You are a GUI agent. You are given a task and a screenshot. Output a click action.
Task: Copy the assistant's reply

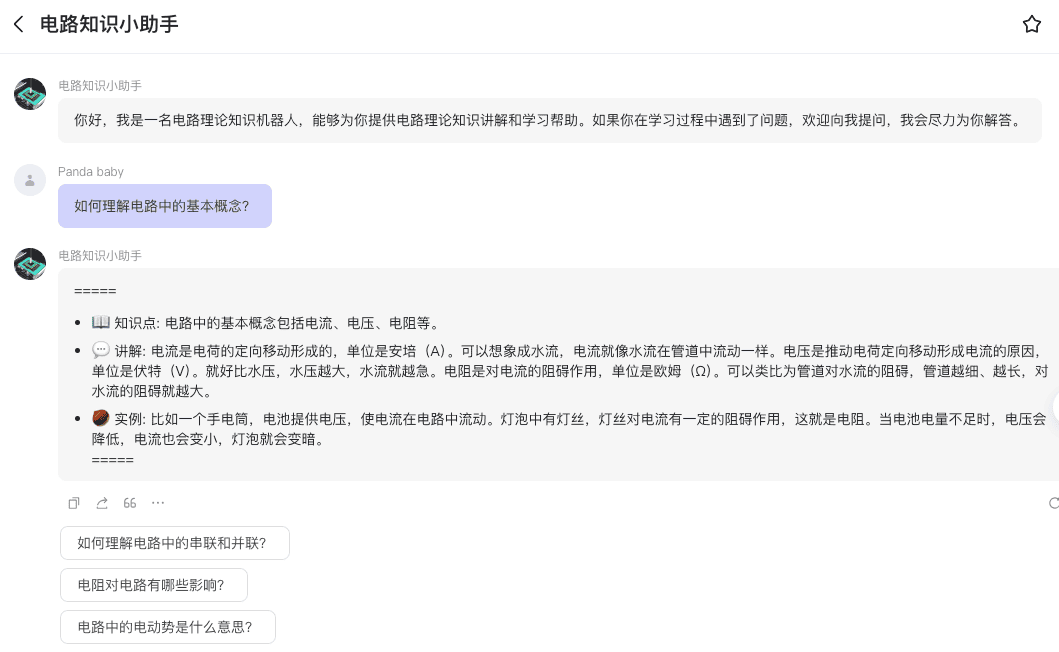point(74,503)
